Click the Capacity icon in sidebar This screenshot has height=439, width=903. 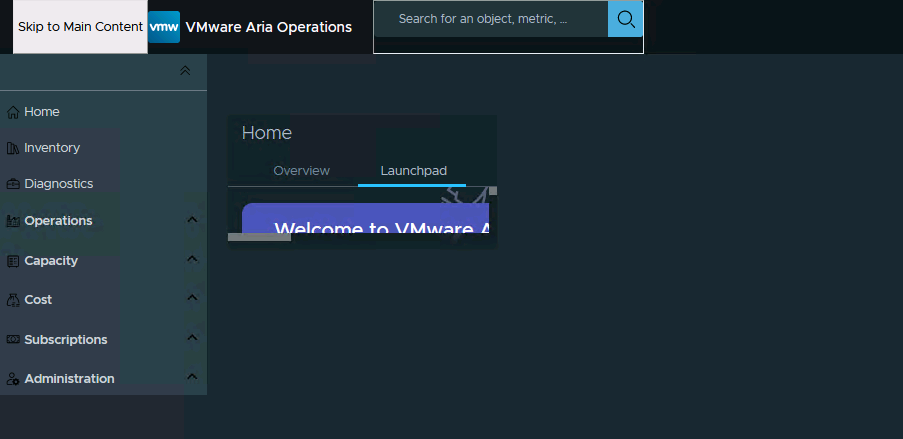(x=13, y=261)
